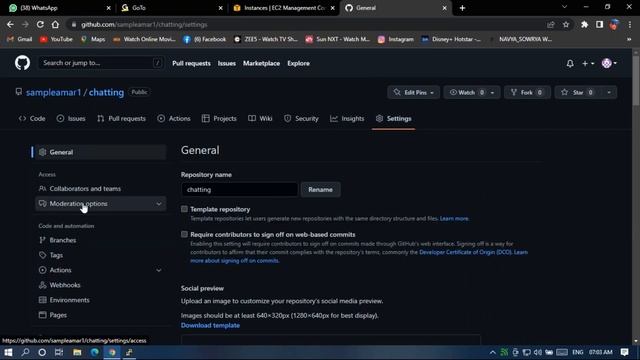Viewport: 640px width, 360px height.
Task: Click Pull requests in top navigation
Action: (191, 63)
